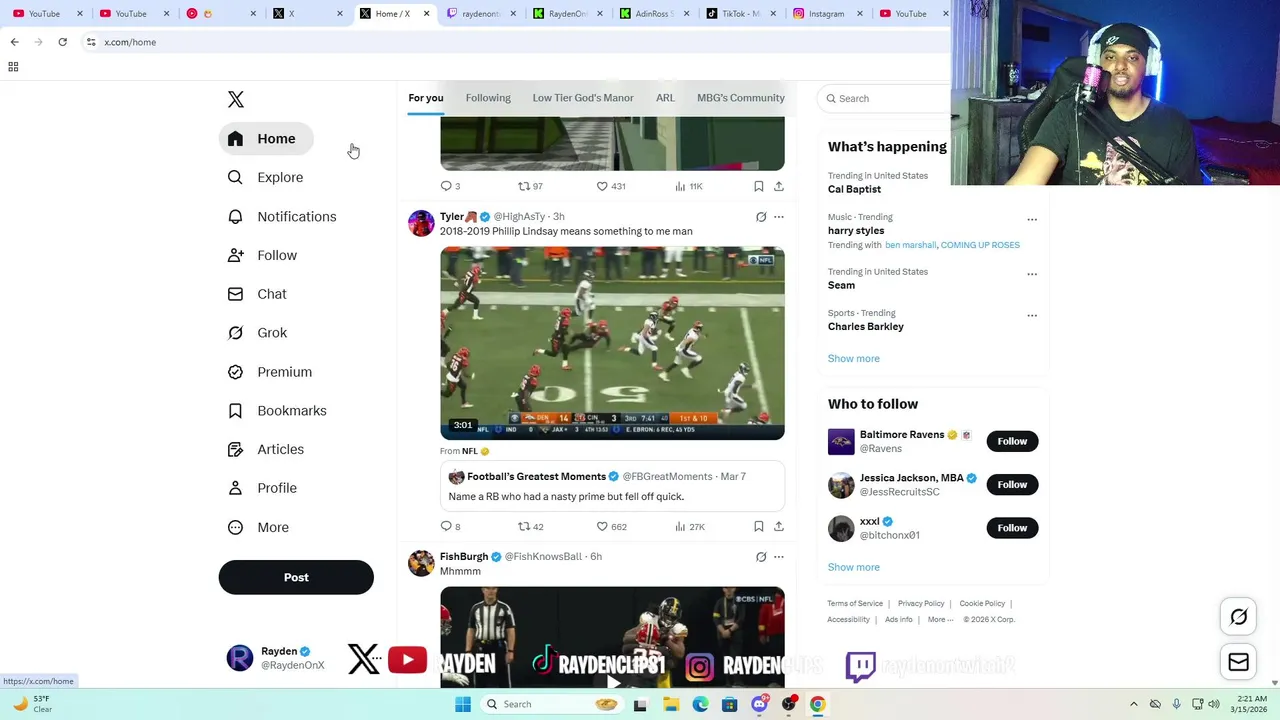The width and height of the screenshot is (1280, 720).
Task: Share the top post with 431 likes
Action: coord(779,186)
